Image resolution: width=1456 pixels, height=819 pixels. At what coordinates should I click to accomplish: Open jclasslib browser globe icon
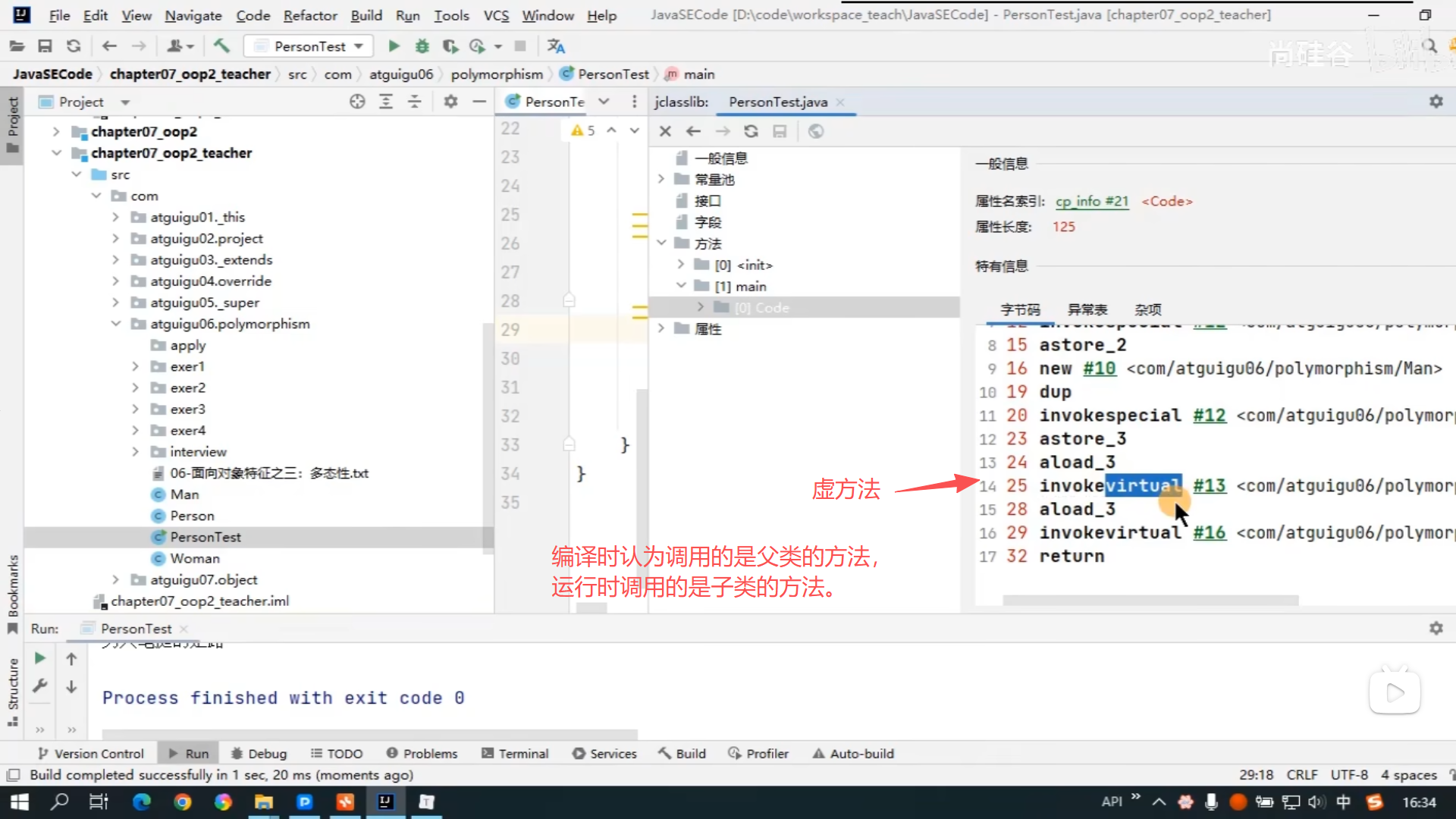click(x=816, y=131)
